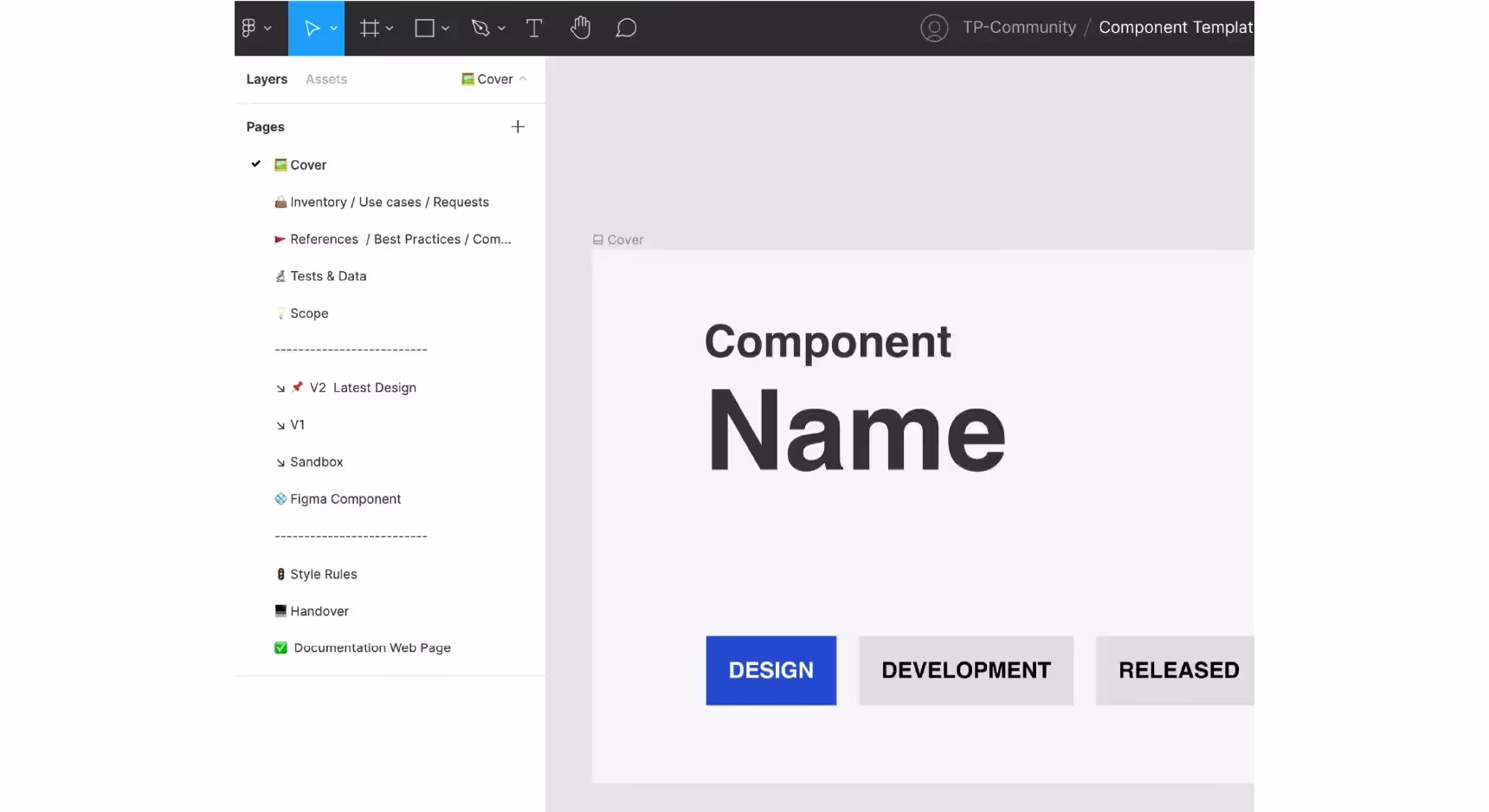Select the Cover frame label on canvas
Image resolution: width=1489 pixels, height=812 pixels.
pos(625,240)
